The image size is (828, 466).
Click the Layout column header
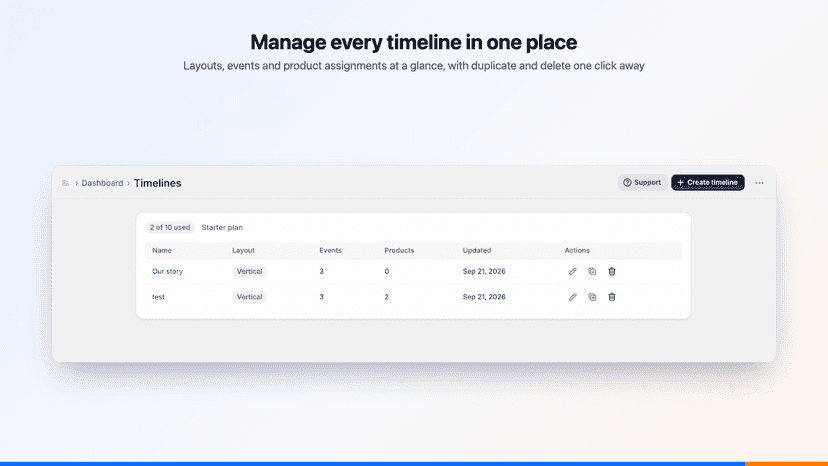tap(243, 250)
